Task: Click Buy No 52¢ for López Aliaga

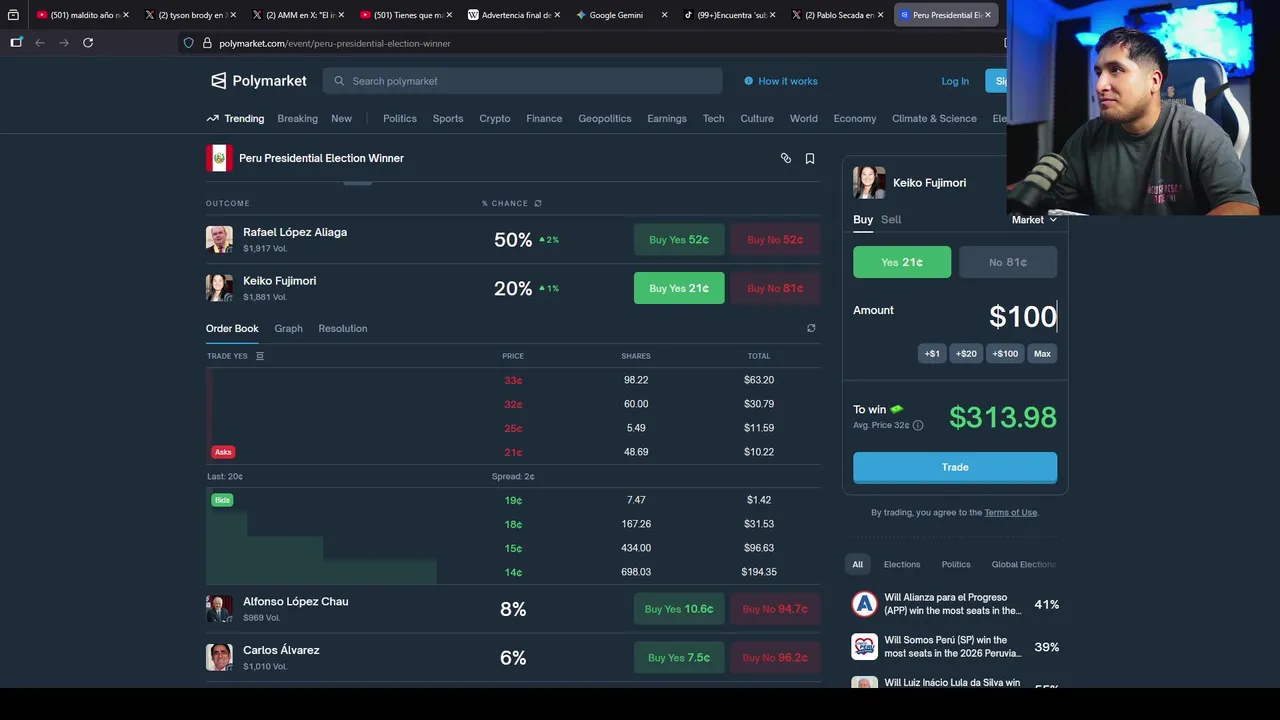Action: point(775,240)
